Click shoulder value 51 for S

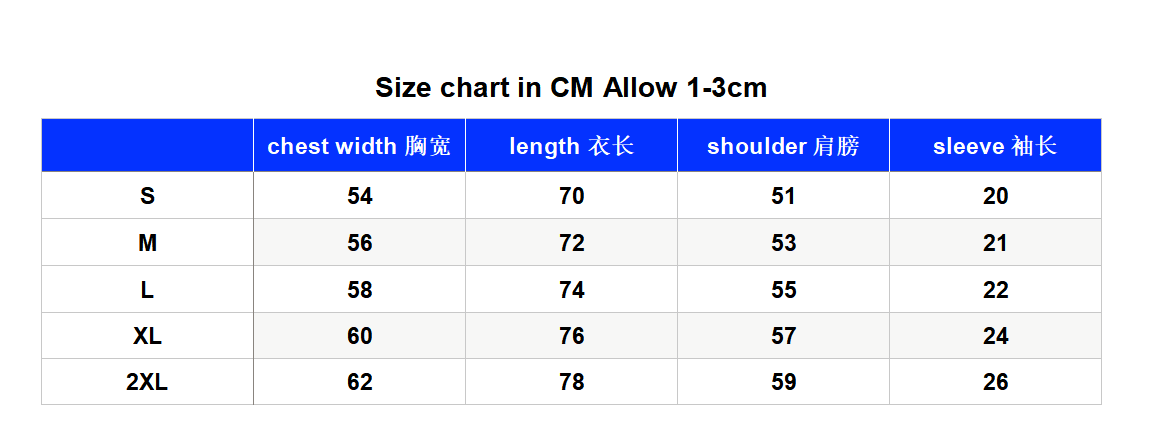click(784, 196)
